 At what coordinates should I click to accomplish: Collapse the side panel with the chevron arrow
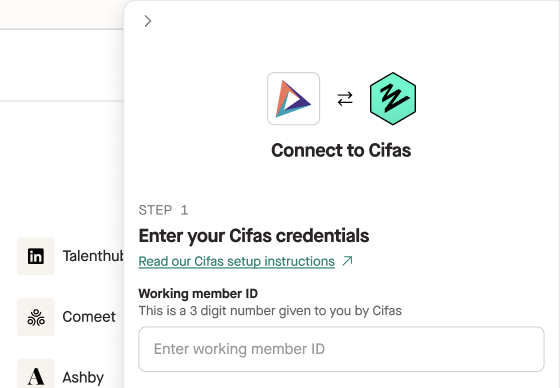148,21
